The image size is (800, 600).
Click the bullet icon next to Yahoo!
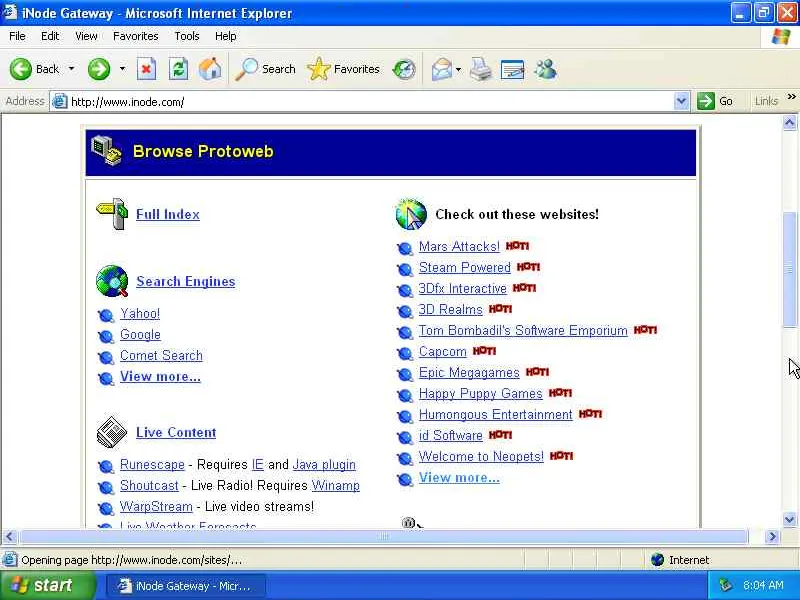pyautogui.click(x=106, y=315)
